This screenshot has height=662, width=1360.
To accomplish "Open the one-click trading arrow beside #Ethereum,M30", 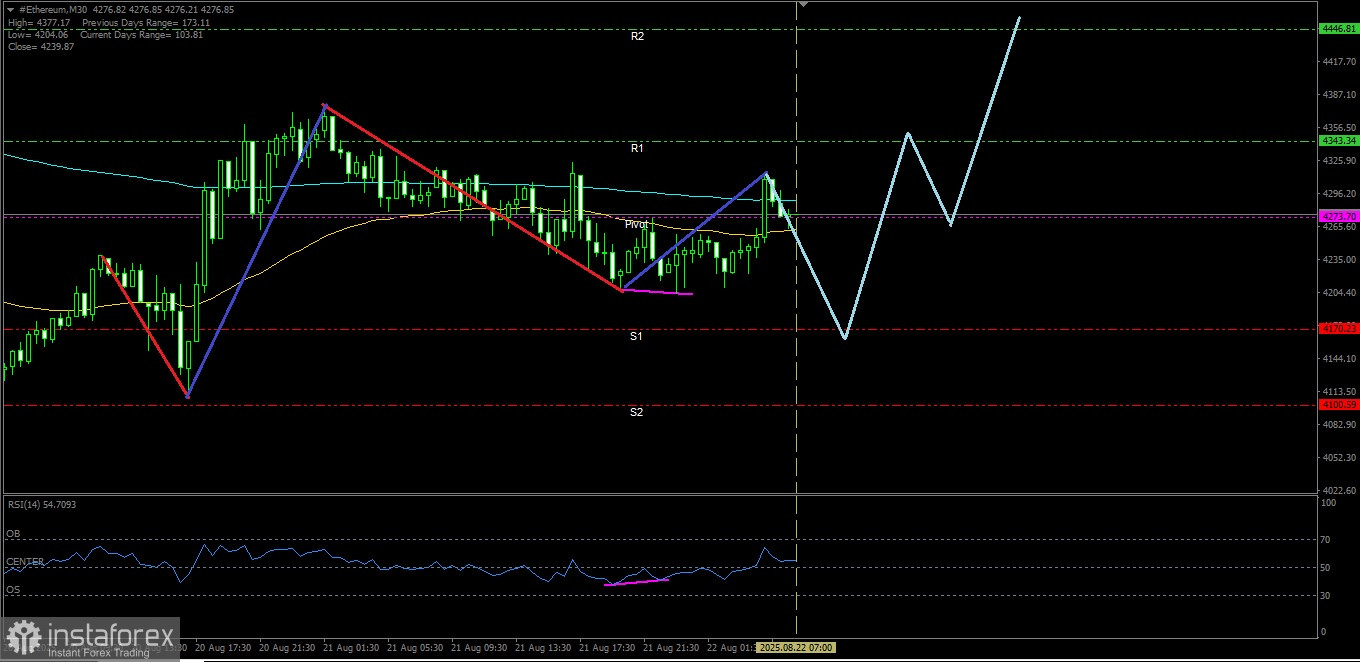I will click(10, 9).
